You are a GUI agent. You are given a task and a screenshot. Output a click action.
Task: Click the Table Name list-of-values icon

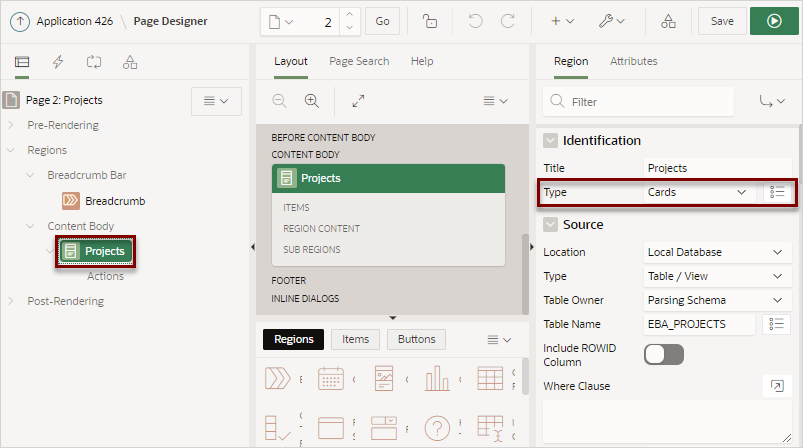(x=776, y=324)
